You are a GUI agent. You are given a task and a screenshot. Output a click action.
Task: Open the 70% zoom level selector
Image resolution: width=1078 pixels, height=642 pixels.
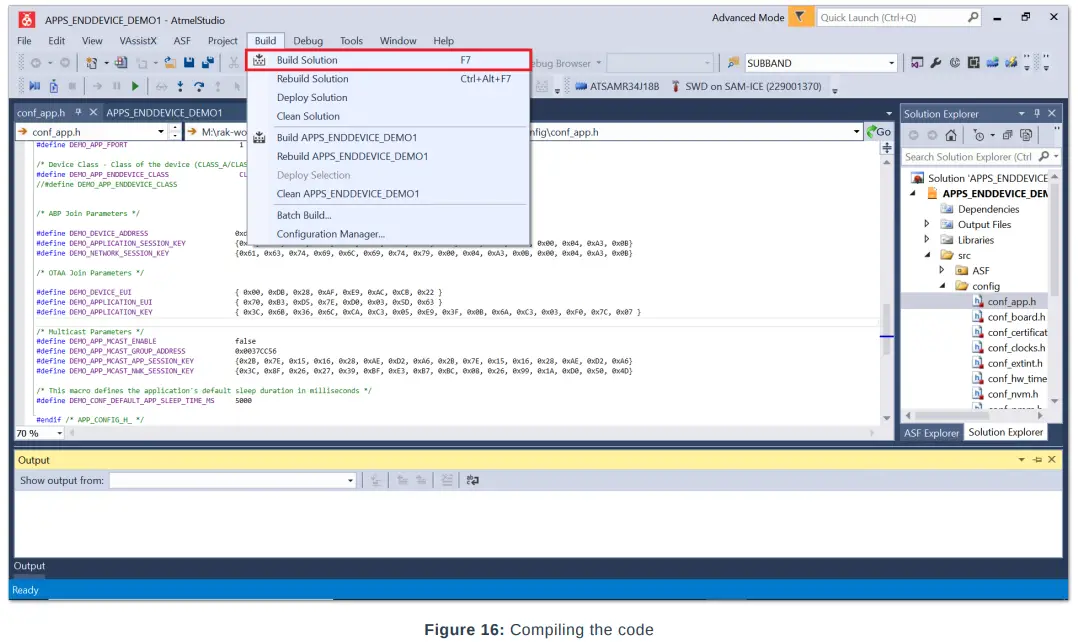(x=38, y=433)
